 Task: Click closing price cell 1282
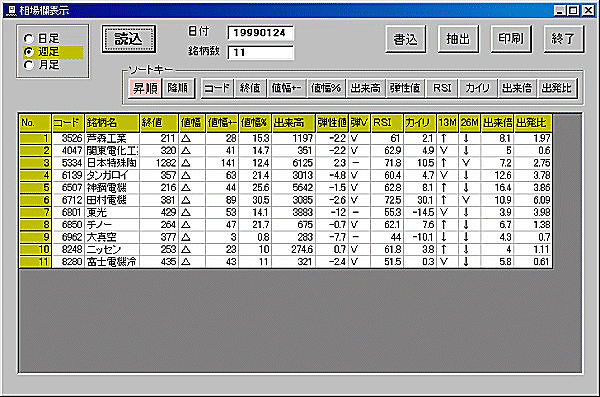click(159, 163)
